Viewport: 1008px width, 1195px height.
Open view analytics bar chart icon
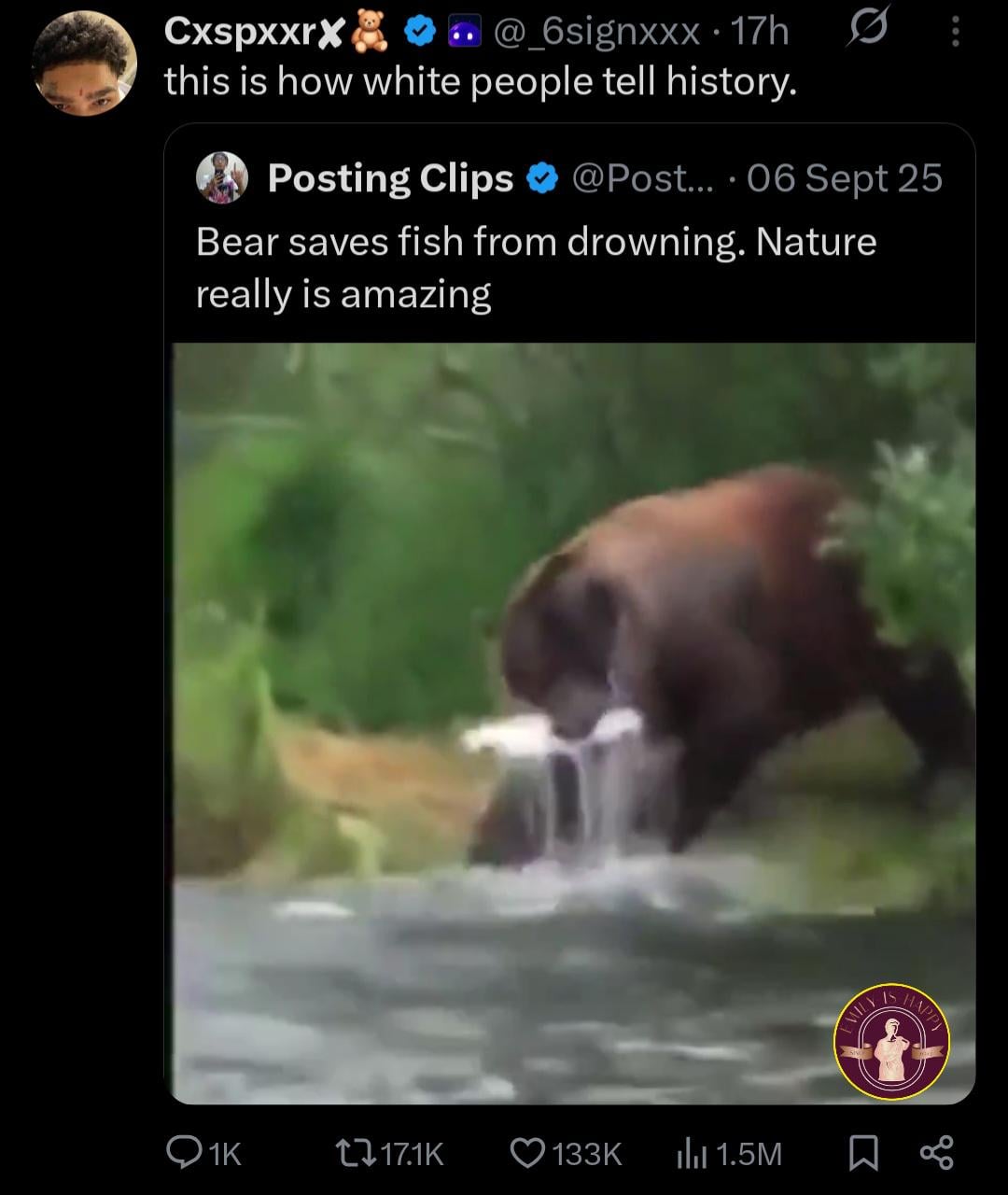[692, 1154]
